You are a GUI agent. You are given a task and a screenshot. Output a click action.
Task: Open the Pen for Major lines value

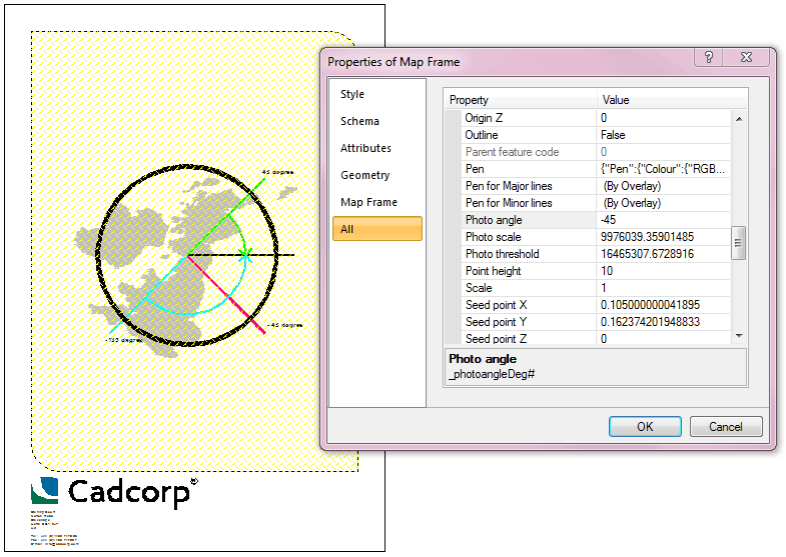coord(664,186)
